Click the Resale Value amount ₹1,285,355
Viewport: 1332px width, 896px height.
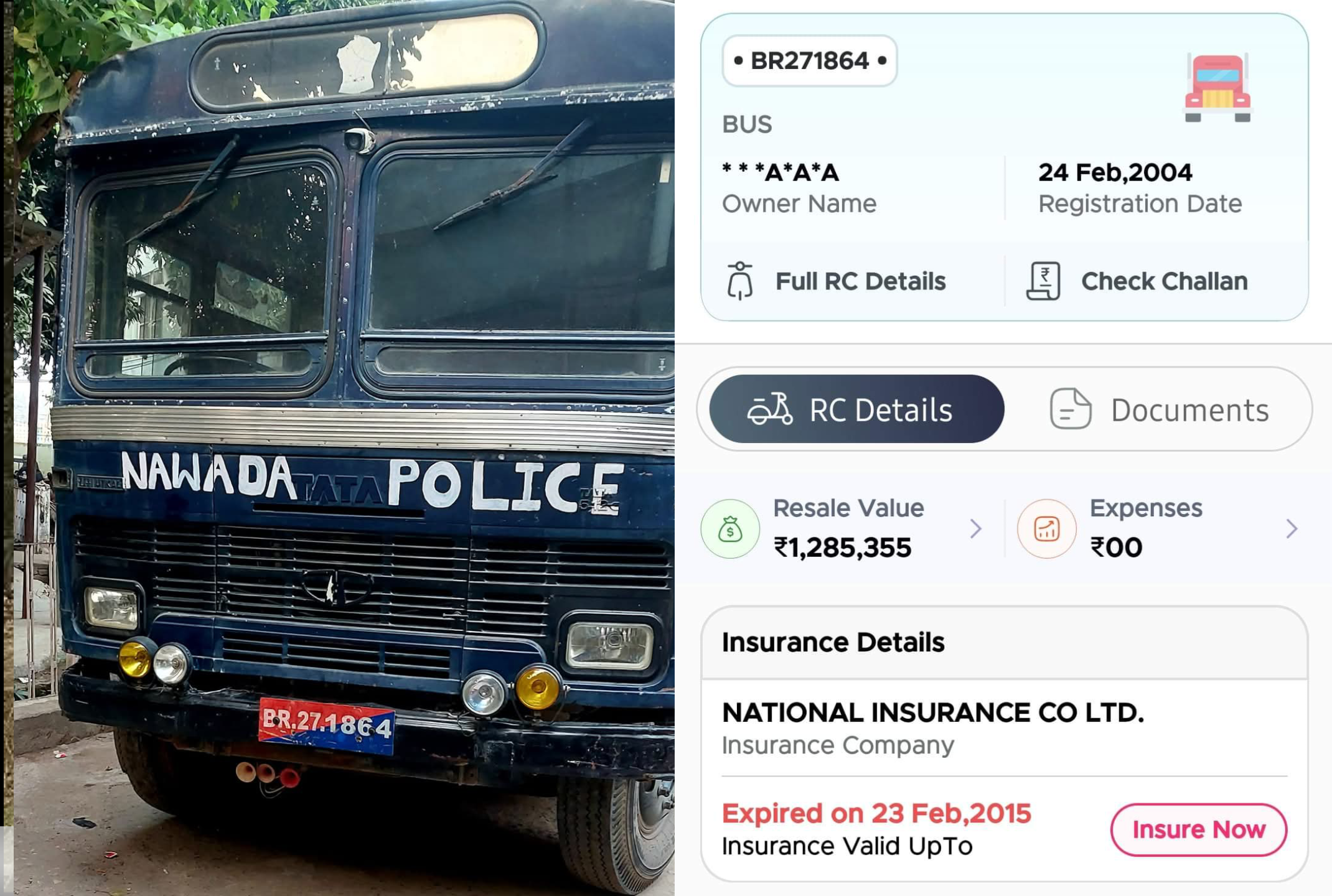tap(842, 548)
